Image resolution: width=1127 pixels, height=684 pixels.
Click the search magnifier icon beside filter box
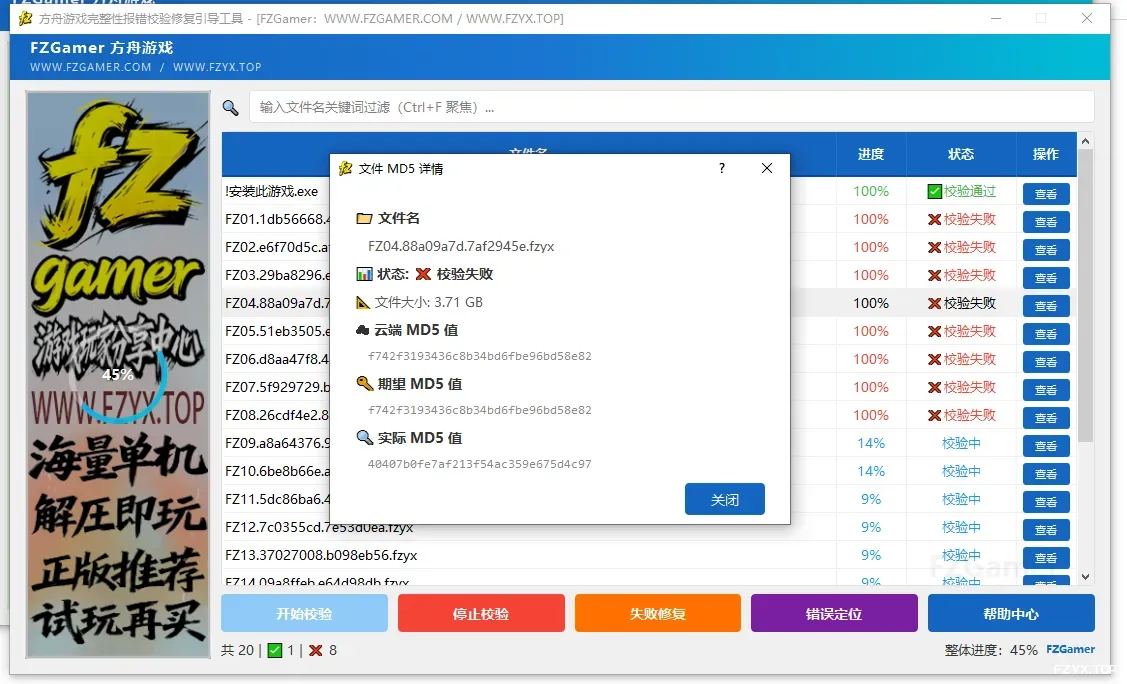coord(230,108)
